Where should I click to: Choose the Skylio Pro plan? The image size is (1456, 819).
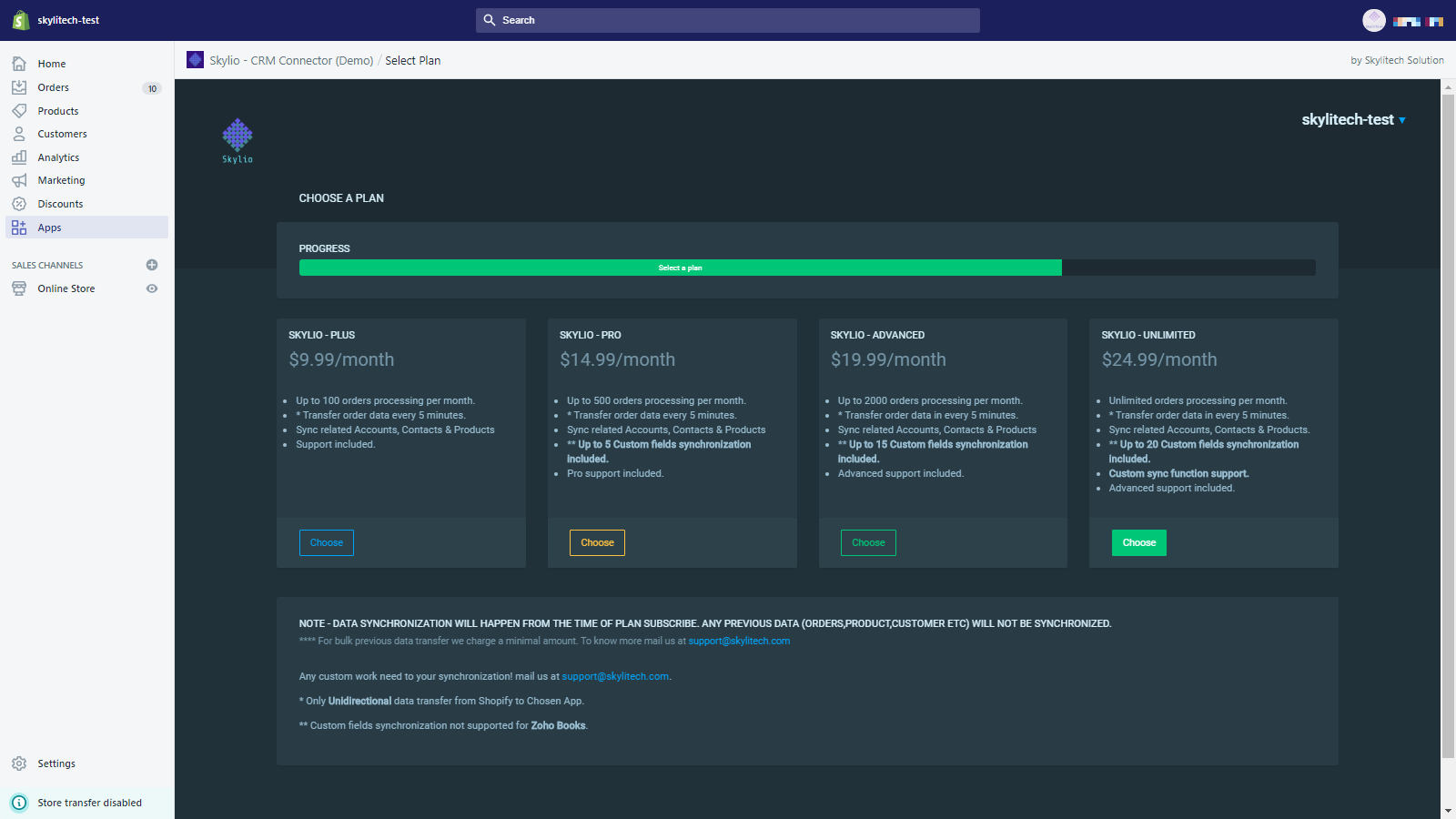(597, 542)
